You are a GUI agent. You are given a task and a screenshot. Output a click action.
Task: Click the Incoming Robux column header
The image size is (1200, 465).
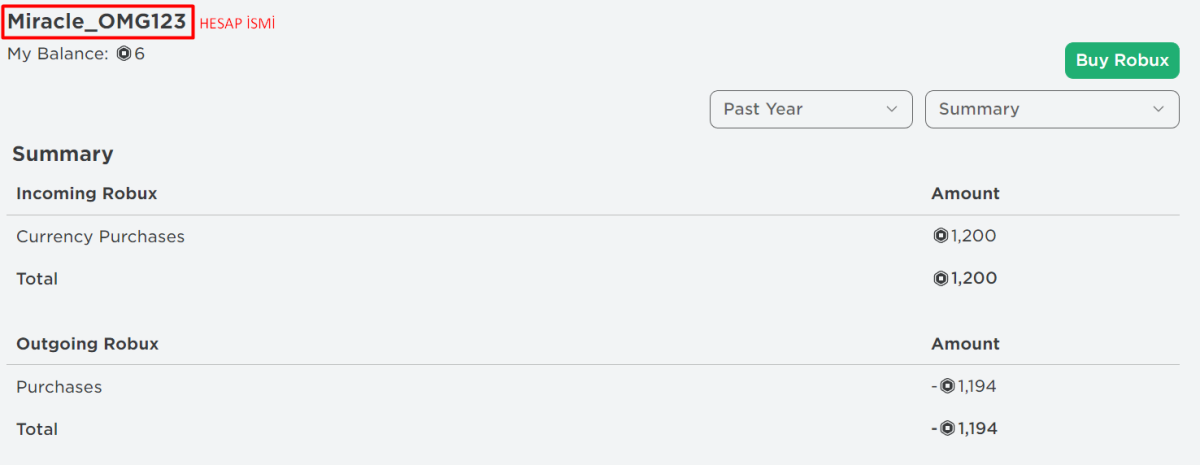pyautogui.click(x=87, y=193)
